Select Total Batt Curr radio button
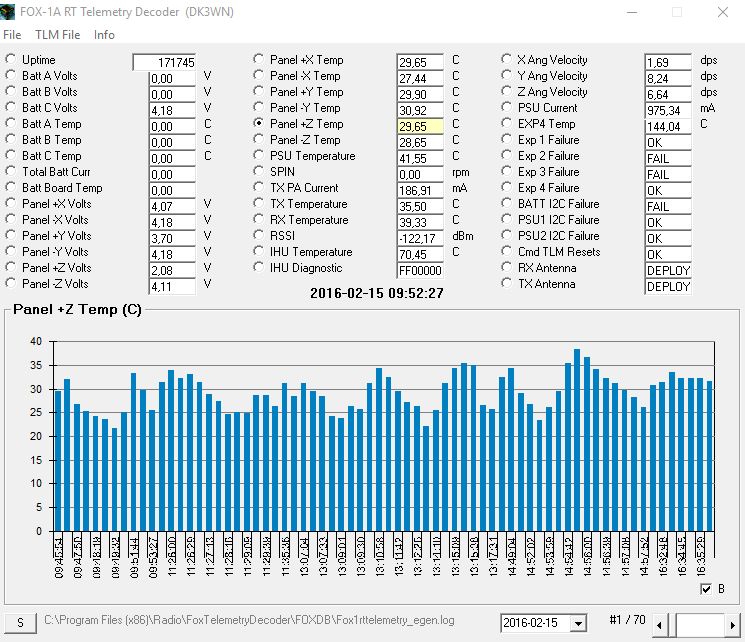The width and height of the screenshot is (745, 642). point(10,171)
